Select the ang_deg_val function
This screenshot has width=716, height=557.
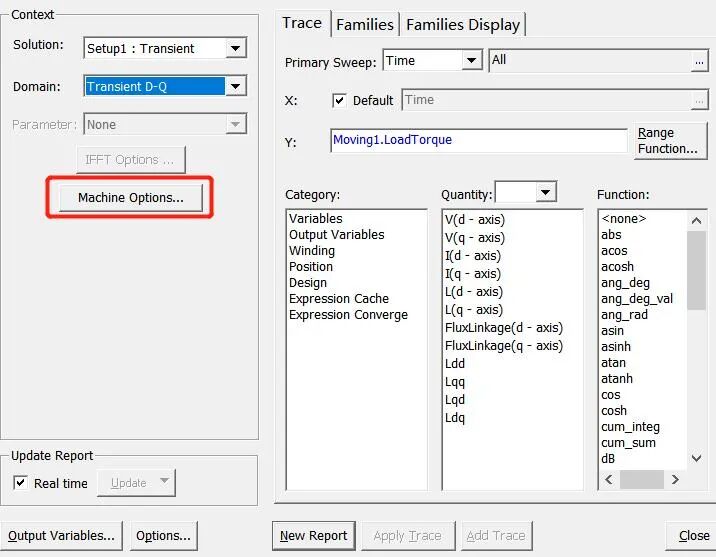click(637, 299)
